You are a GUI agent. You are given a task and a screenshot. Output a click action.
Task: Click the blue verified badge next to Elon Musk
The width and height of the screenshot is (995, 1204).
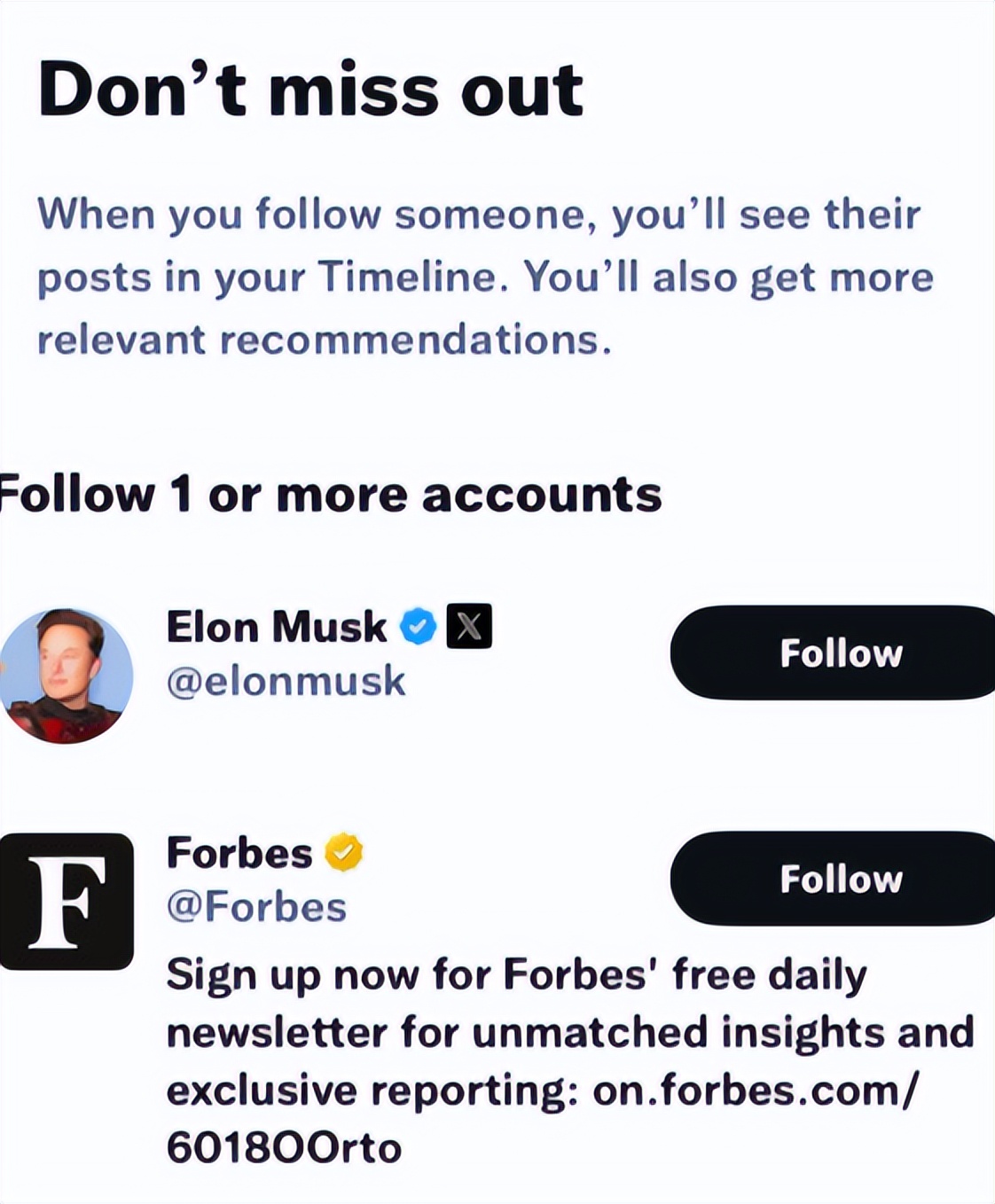point(418,627)
